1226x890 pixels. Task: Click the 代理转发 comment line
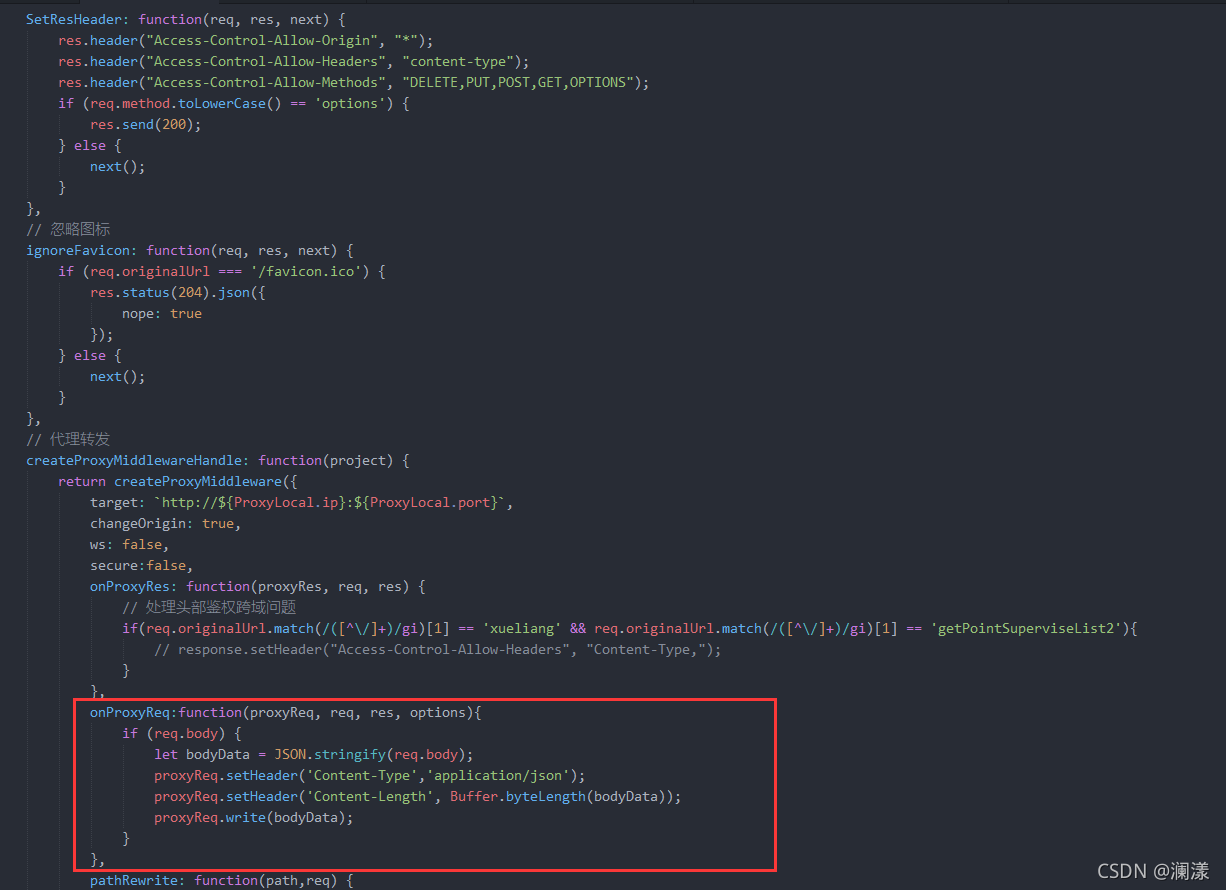point(68,439)
